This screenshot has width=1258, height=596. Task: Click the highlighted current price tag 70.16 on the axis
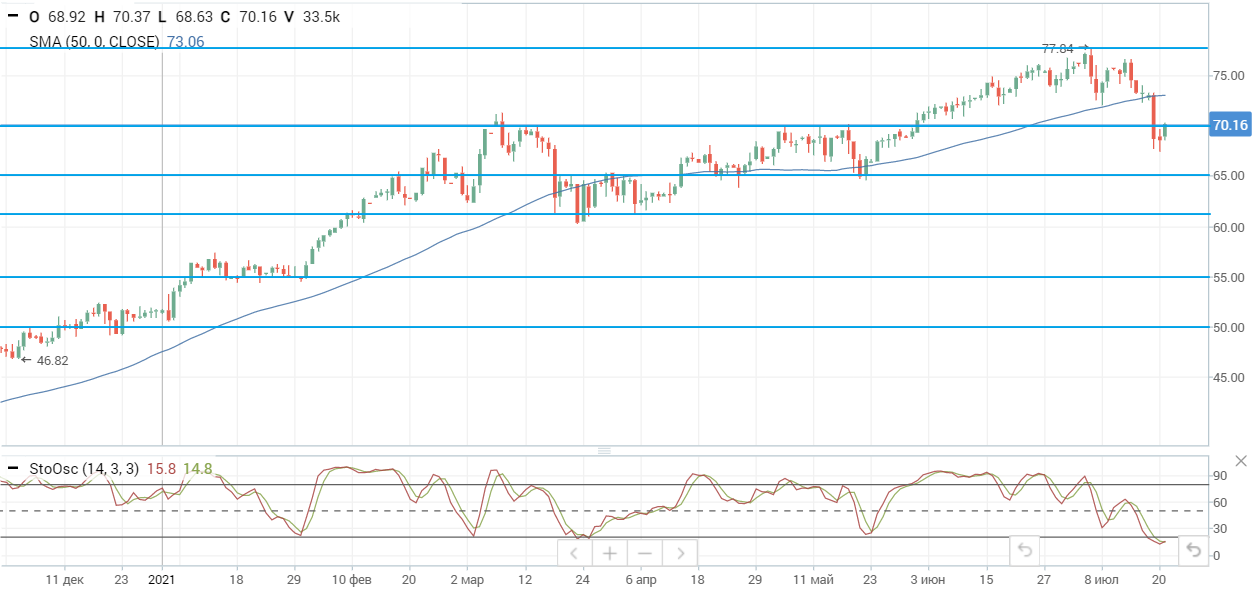(1229, 125)
